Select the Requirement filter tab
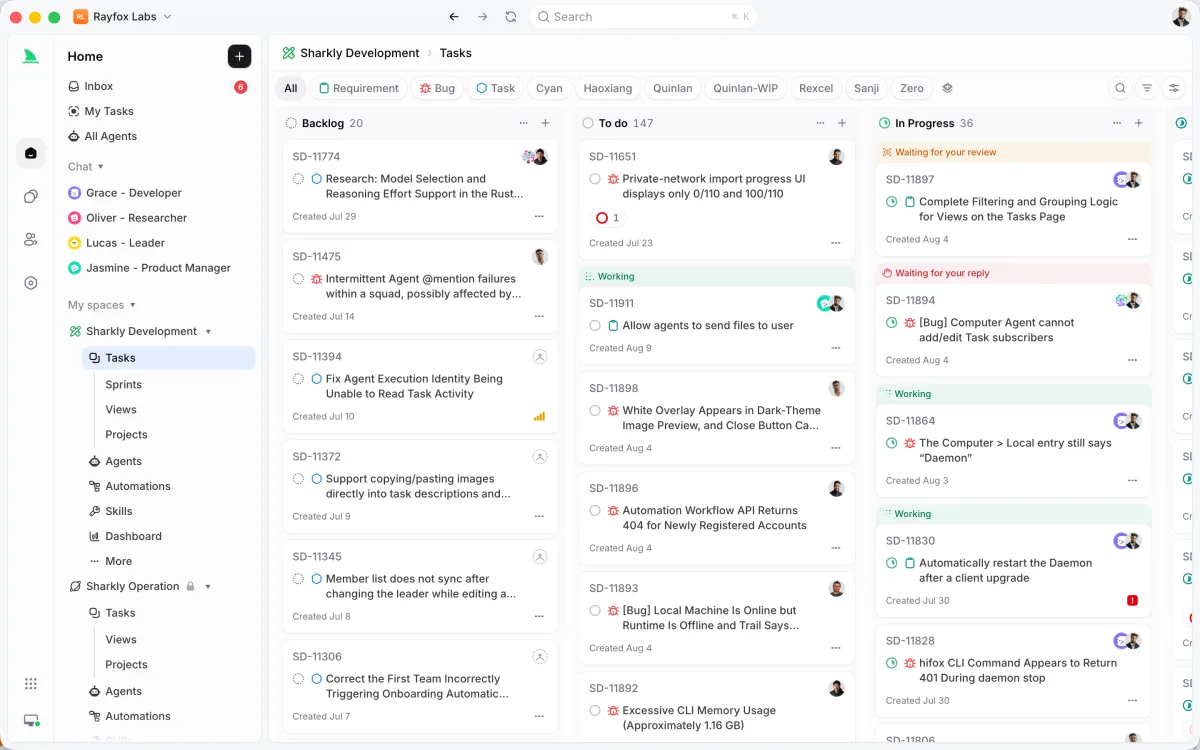The height and width of the screenshot is (750, 1200). coord(359,88)
